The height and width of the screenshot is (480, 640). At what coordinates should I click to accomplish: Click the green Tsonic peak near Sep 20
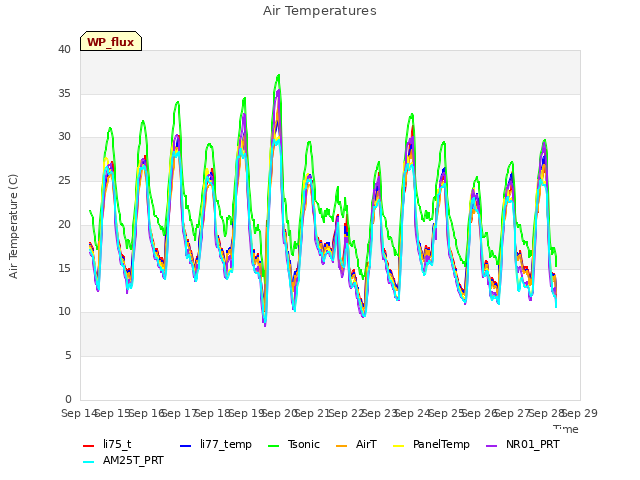tap(278, 76)
